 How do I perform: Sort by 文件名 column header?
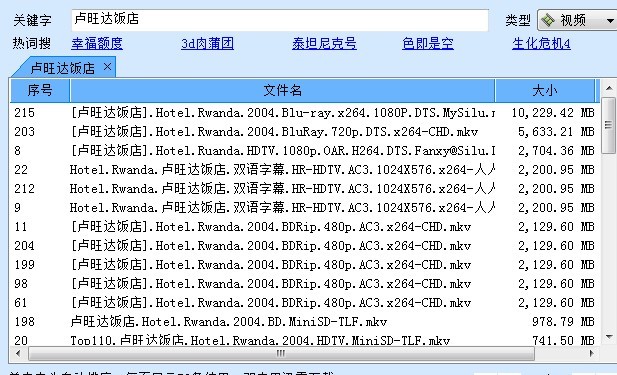[282, 91]
